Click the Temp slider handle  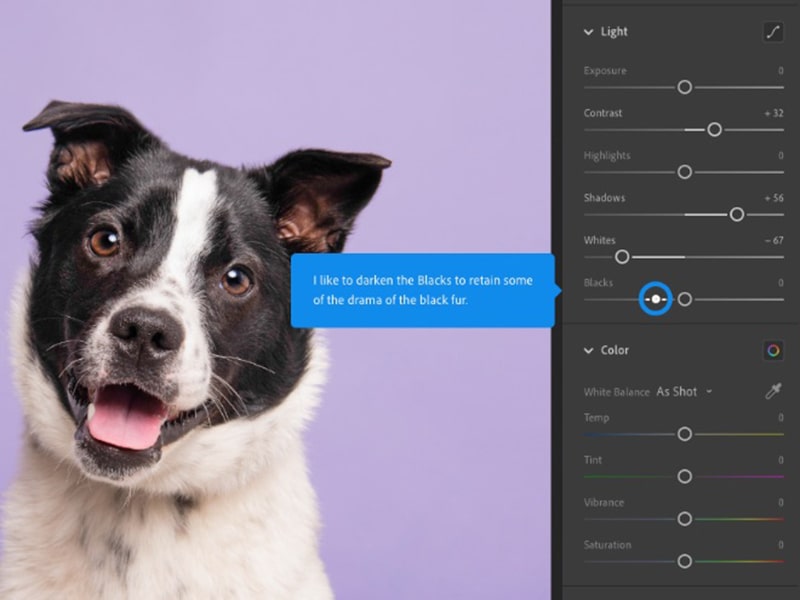coord(685,435)
